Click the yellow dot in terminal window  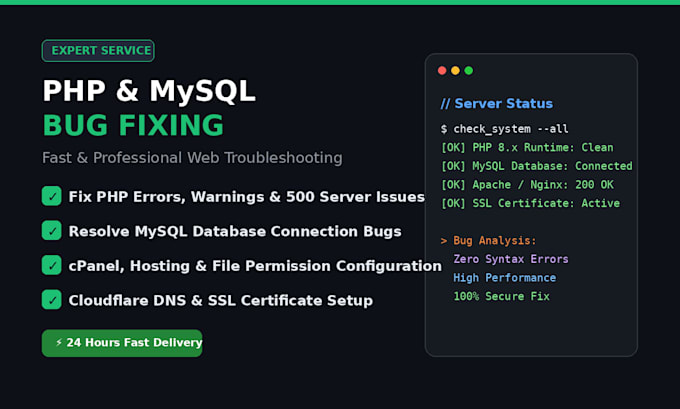[455, 71]
